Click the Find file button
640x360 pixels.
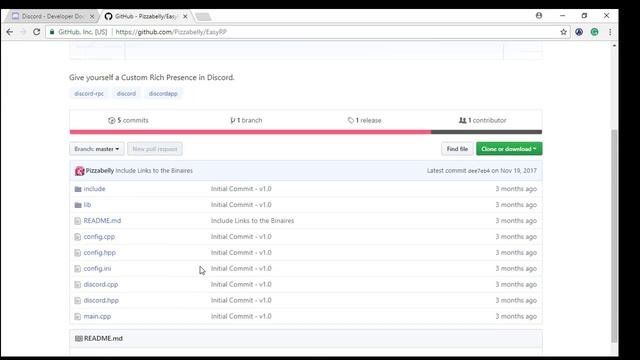pos(457,149)
